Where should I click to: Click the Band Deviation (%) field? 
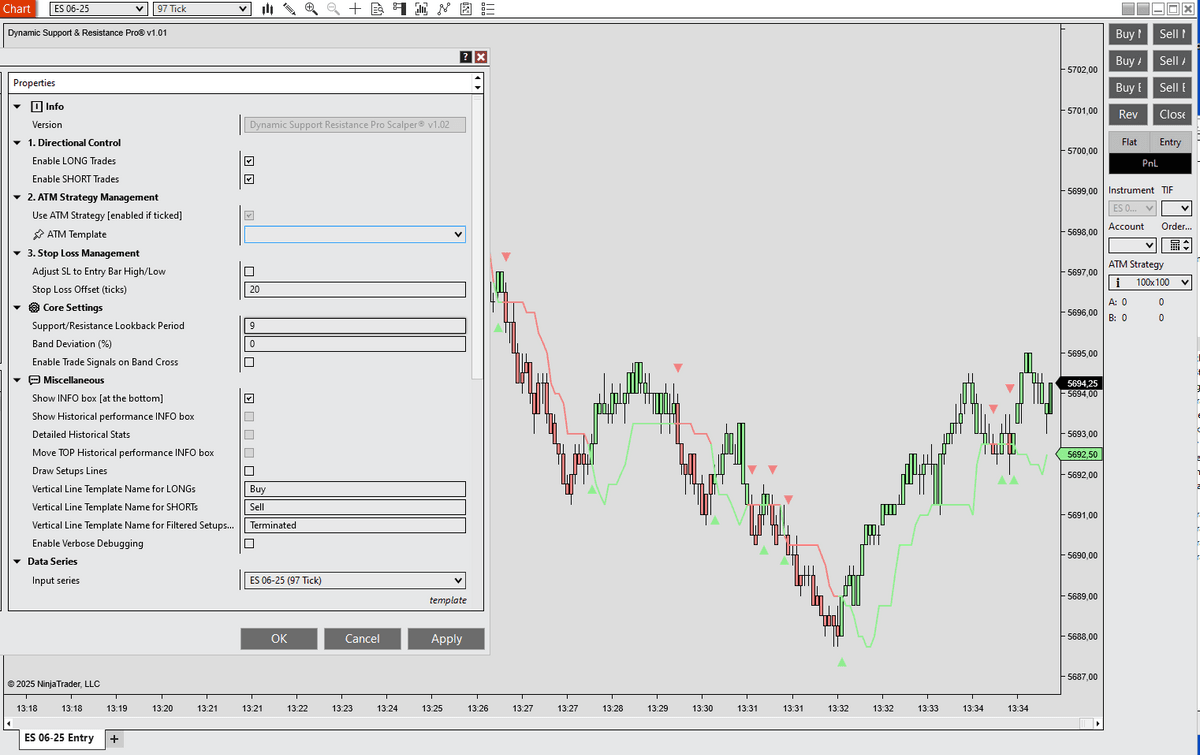355,344
